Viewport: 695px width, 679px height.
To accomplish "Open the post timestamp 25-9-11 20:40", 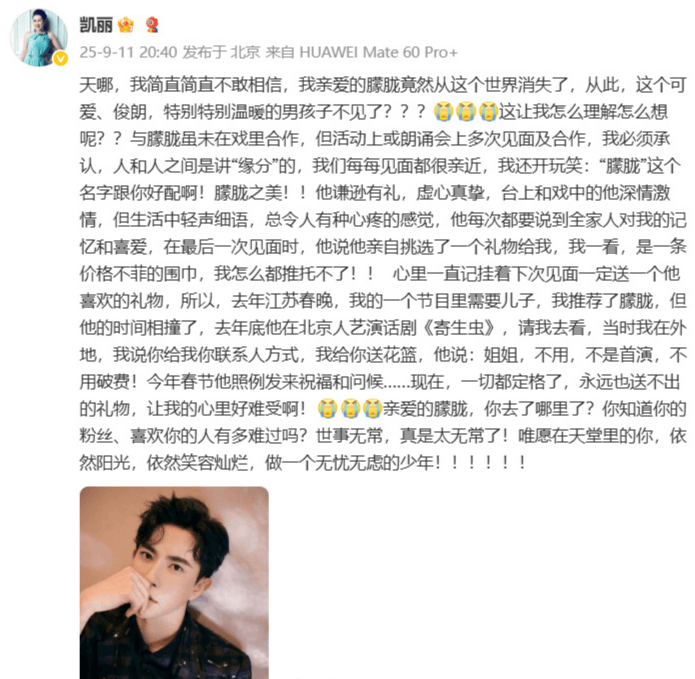I will (x=128, y=52).
